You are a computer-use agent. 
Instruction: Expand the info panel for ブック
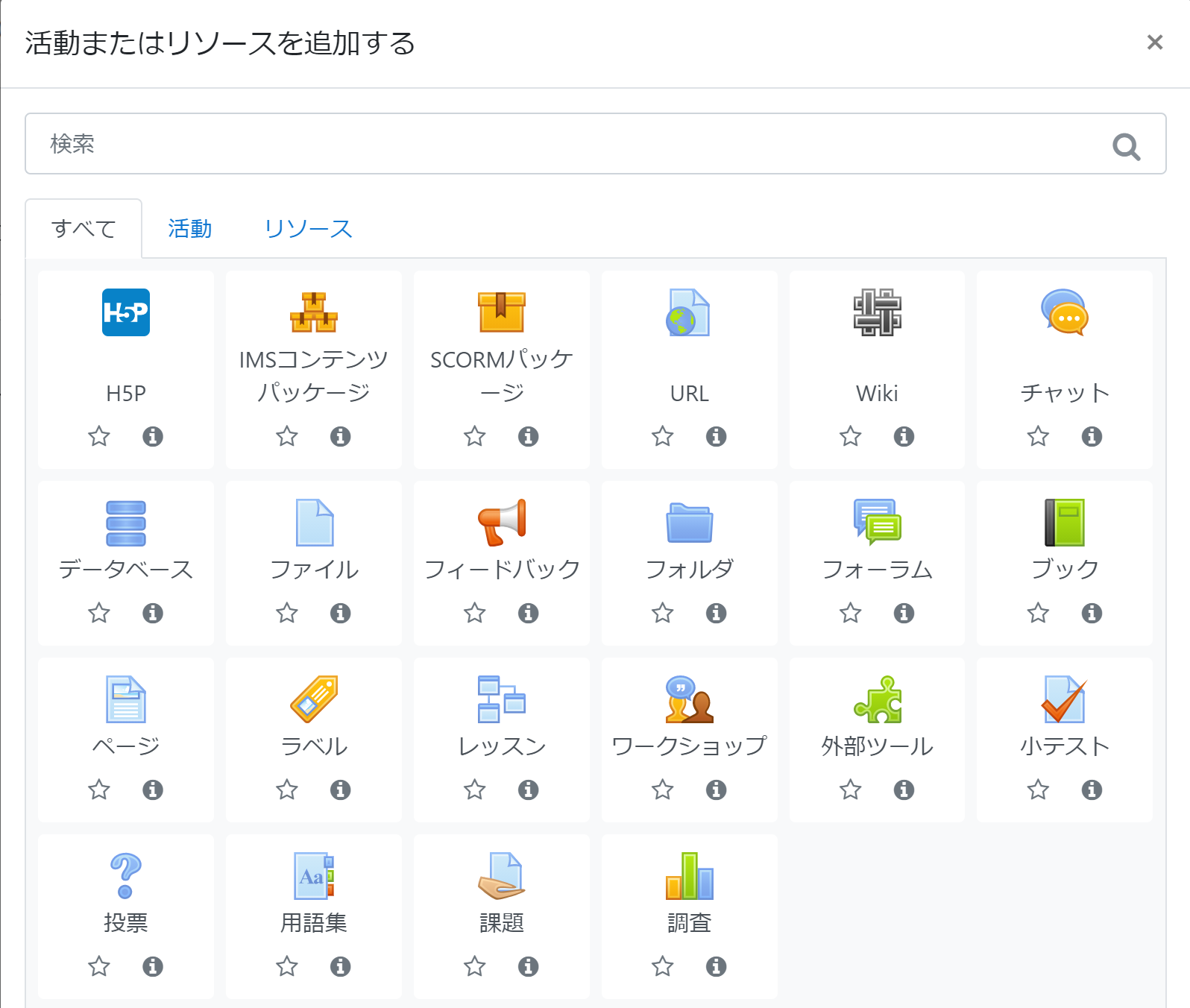1092,613
